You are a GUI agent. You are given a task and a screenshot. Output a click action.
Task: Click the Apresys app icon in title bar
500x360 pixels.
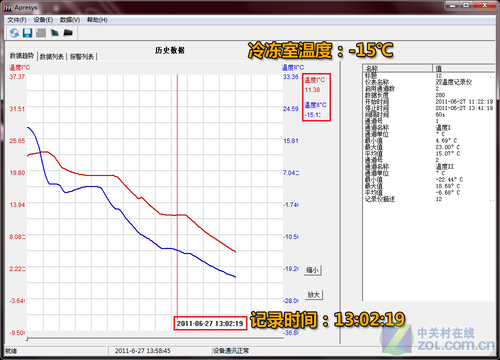point(8,7)
